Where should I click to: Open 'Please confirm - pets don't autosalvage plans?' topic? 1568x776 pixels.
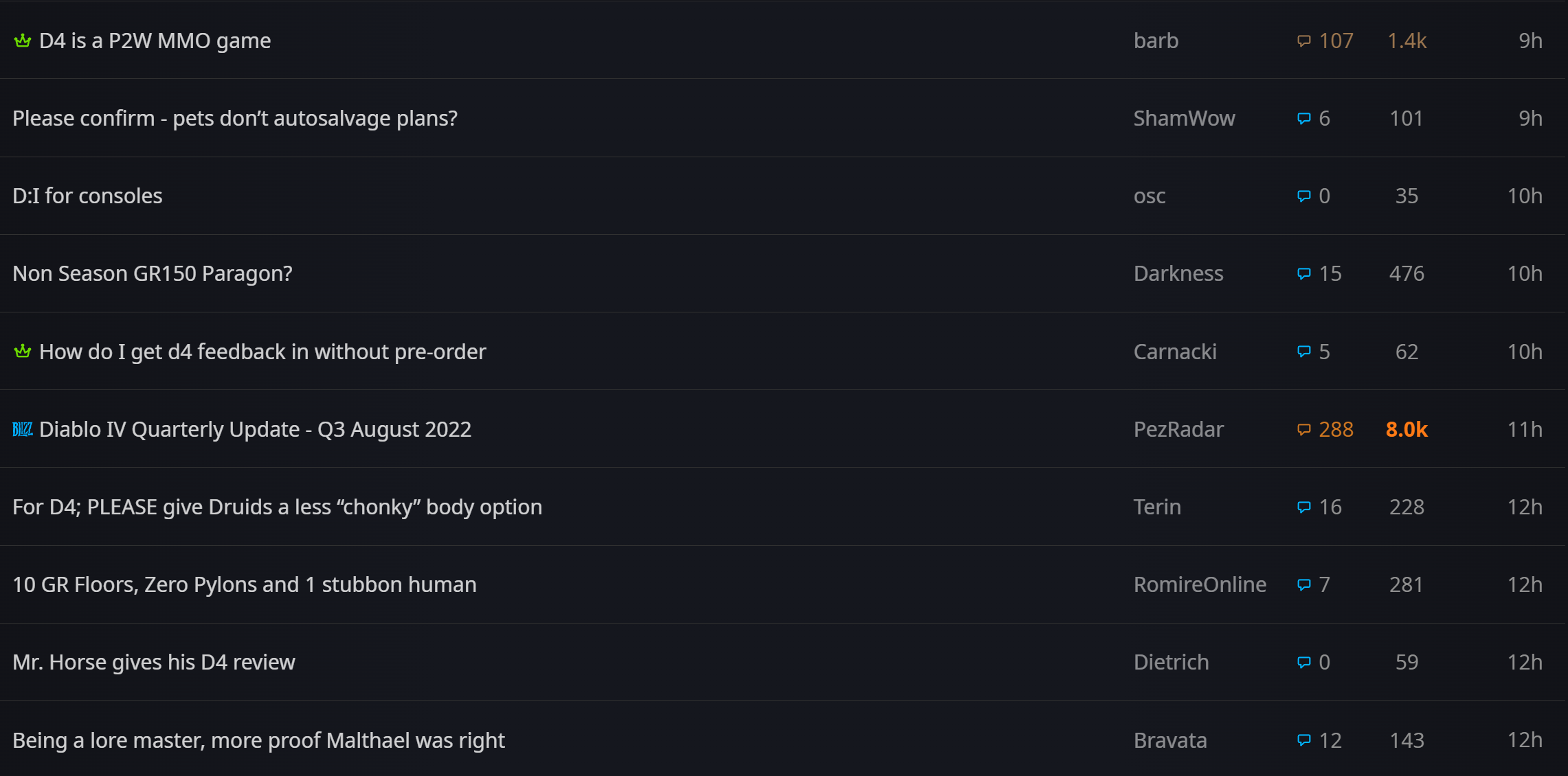(235, 119)
